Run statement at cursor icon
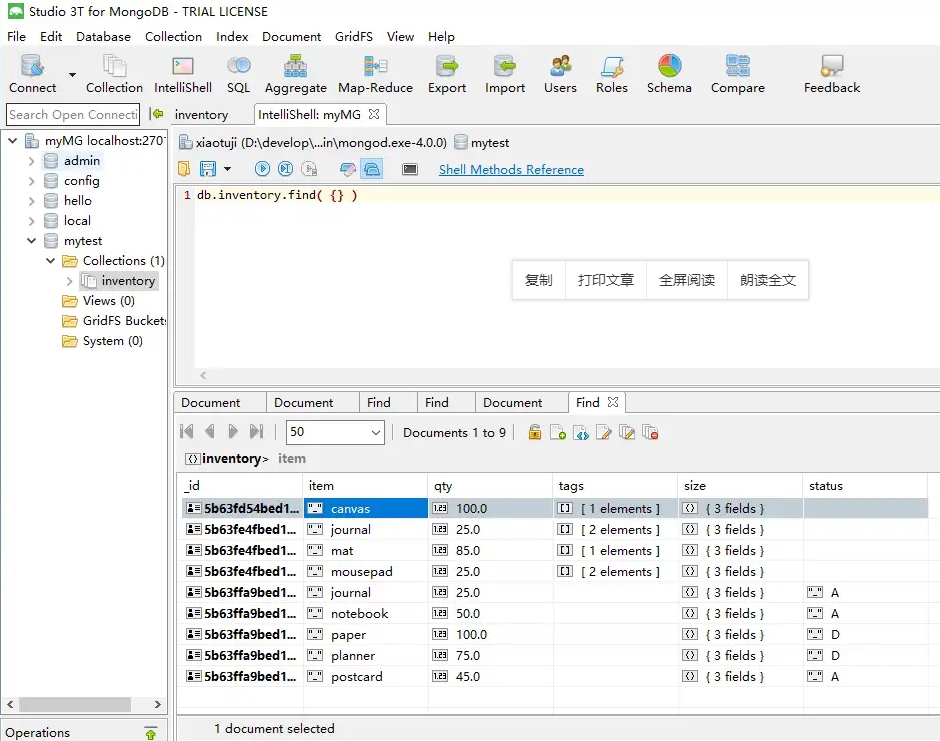The image size is (940, 741). tap(285, 169)
